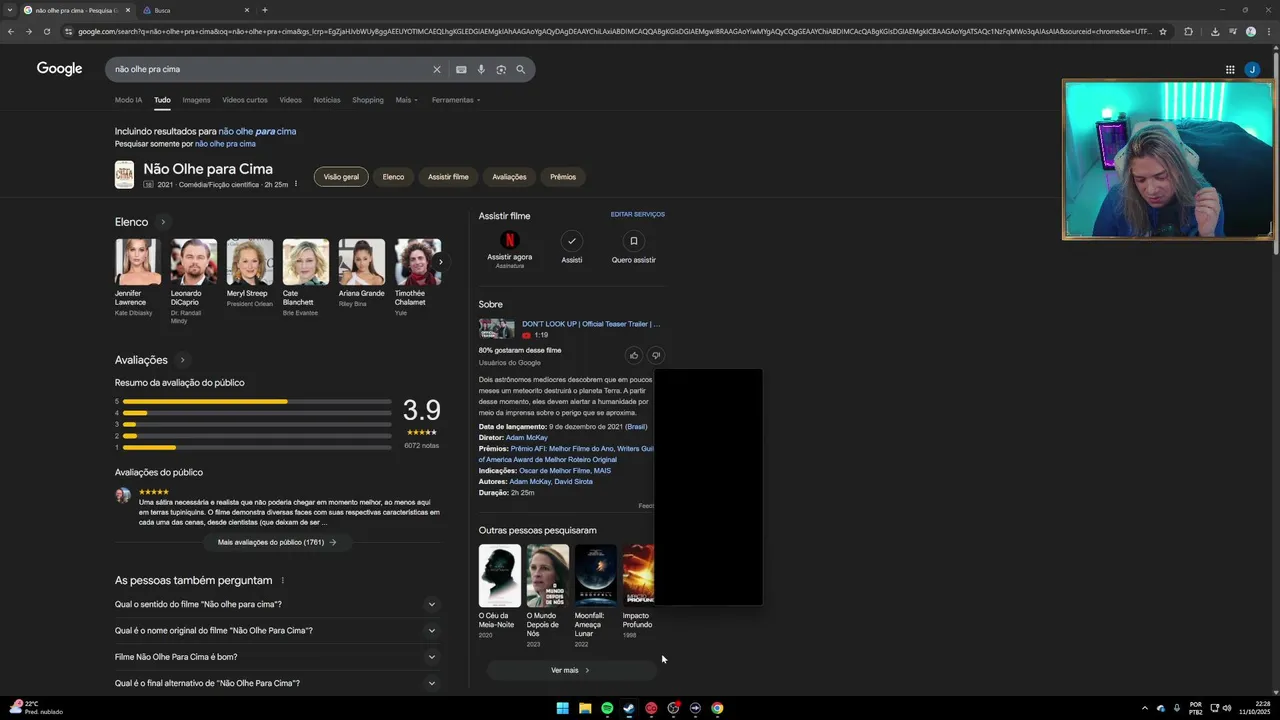Open File Explorer from the taskbar
Screen dimensions: 1280x720
click(x=585, y=708)
